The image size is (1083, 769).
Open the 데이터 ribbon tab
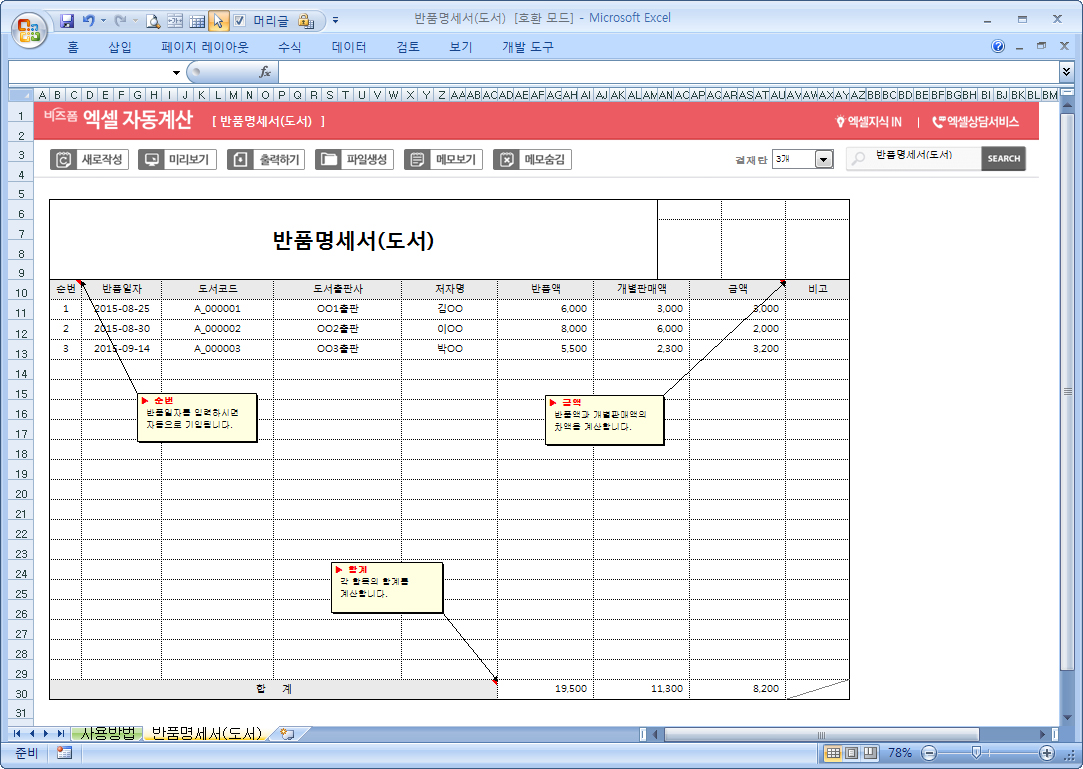coord(349,47)
